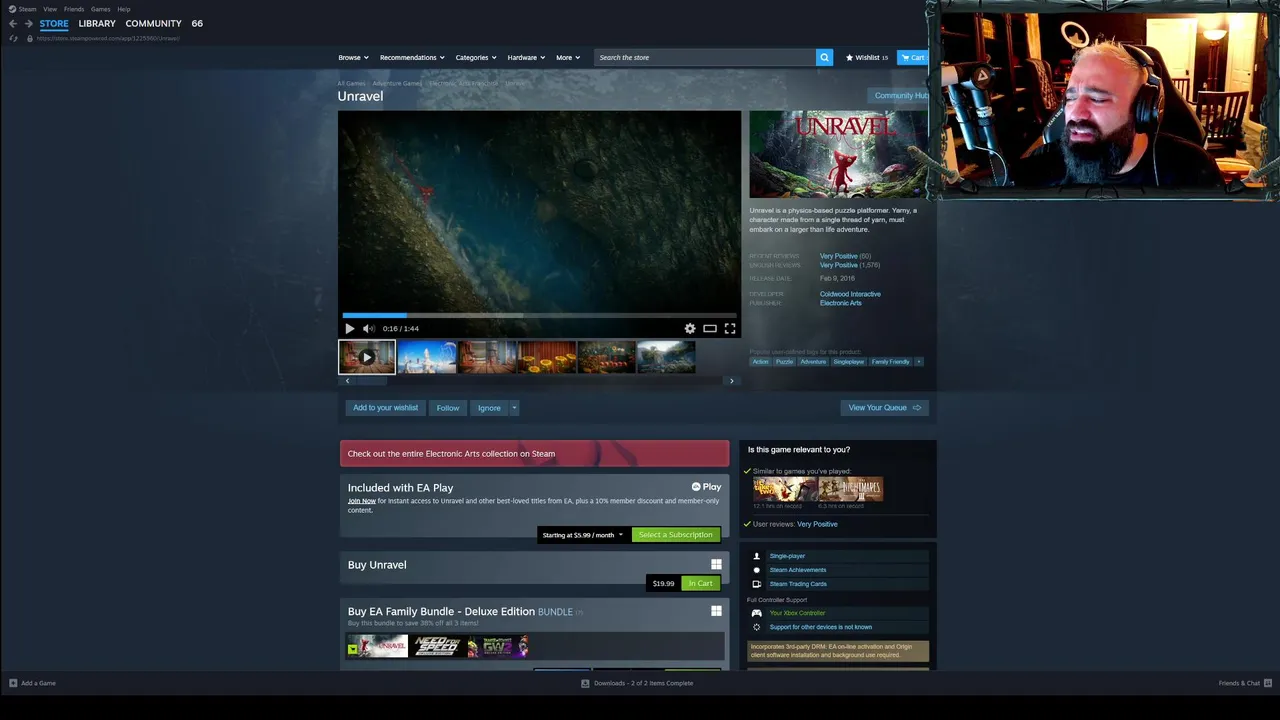Click the Steam Trading Cards icon
The width and height of the screenshot is (1280, 720).
tap(756, 584)
